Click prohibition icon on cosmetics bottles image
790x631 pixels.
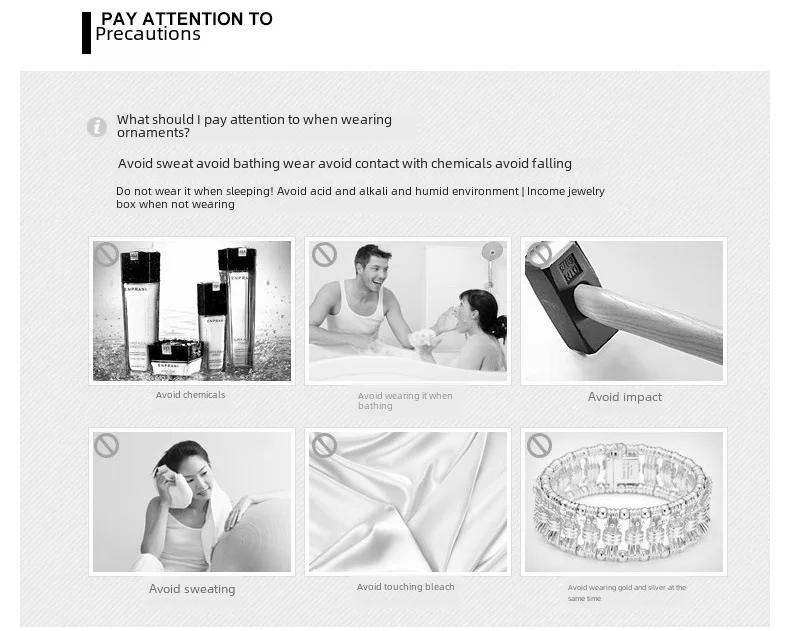point(107,255)
